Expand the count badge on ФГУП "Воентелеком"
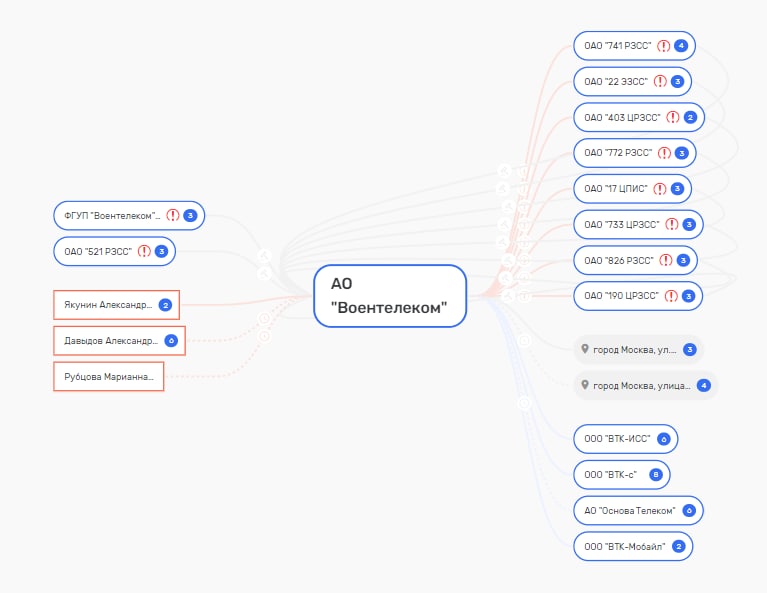The width and height of the screenshot is (767, 593). [190, 215]
